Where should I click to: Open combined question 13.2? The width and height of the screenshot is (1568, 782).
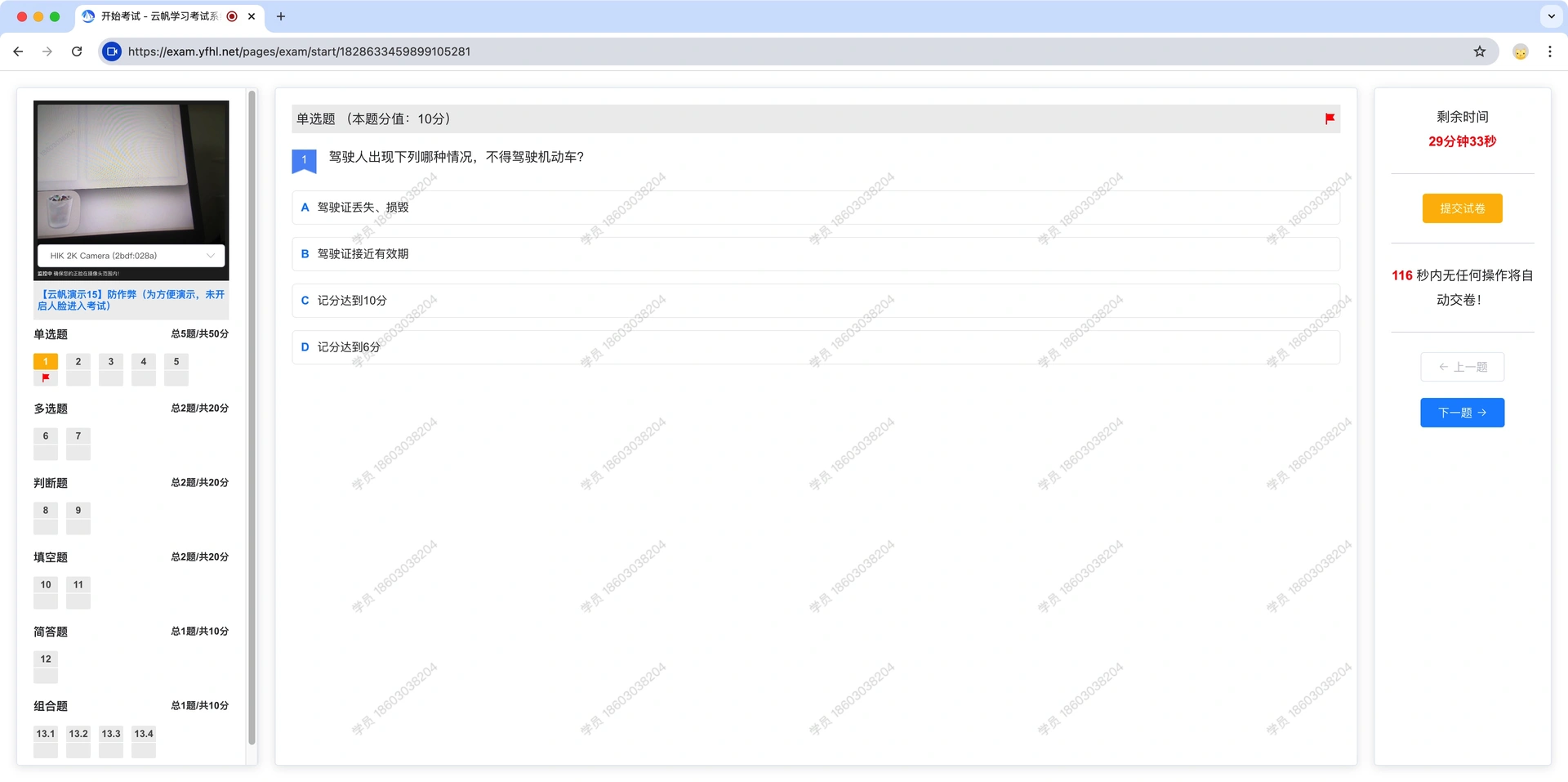click(x=78, y=741)
